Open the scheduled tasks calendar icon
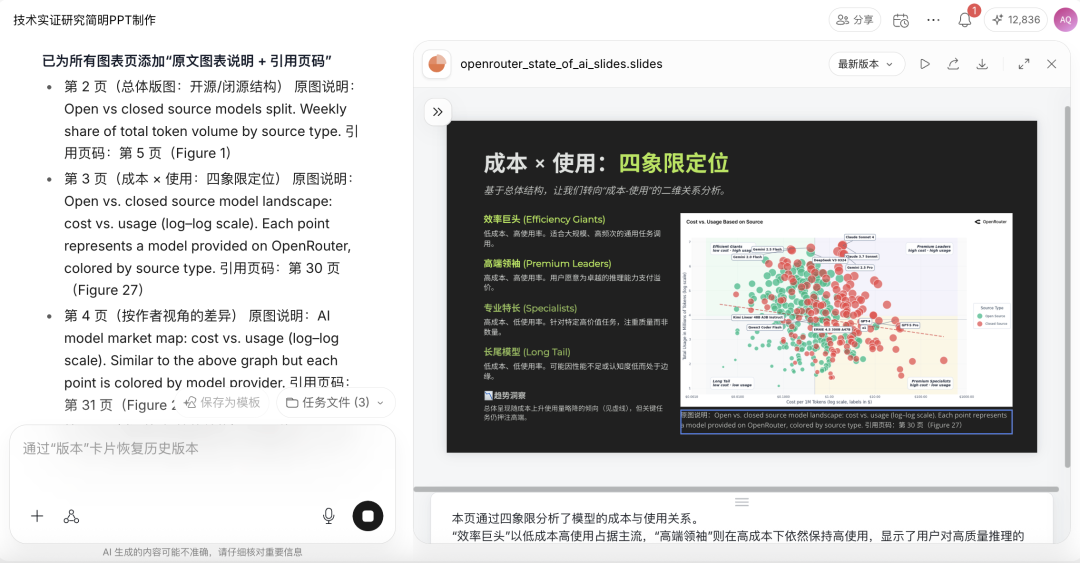Viewport: 1080px width, 563px height. (x=900, y=21)
